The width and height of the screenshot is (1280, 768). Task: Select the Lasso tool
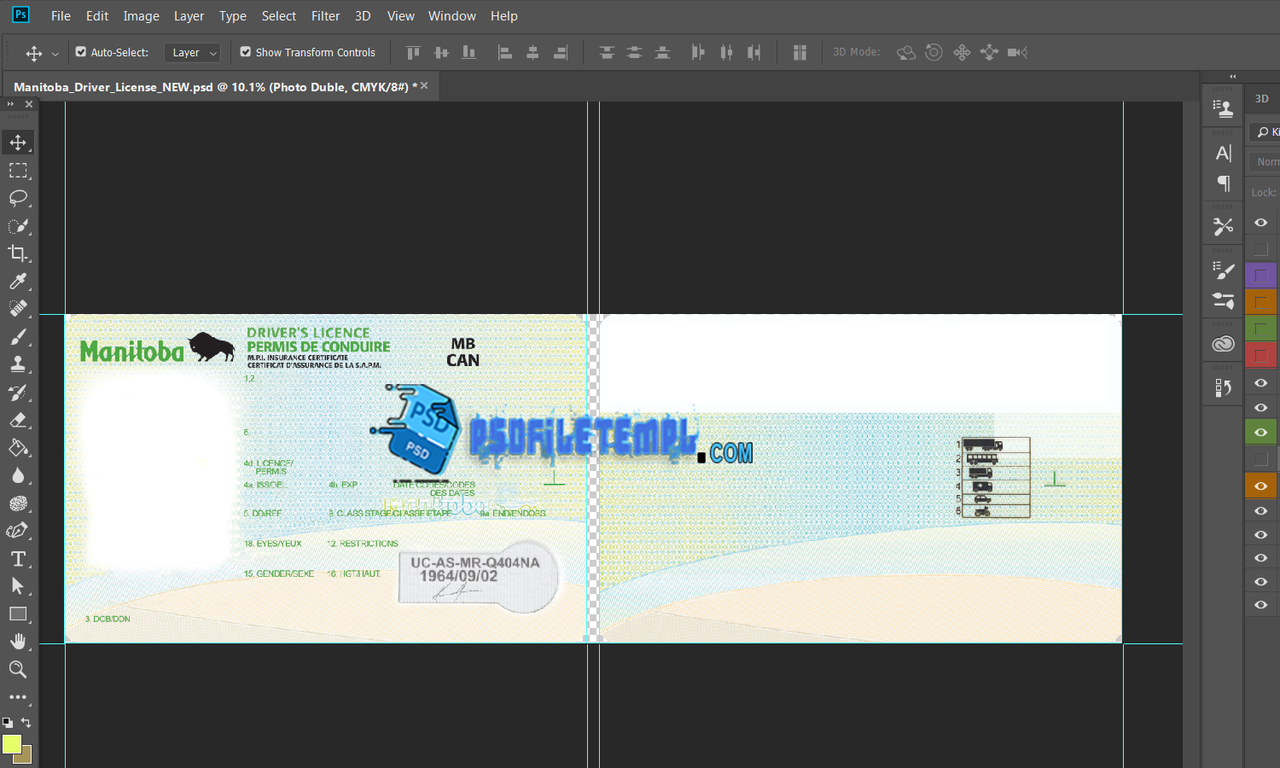18,198
